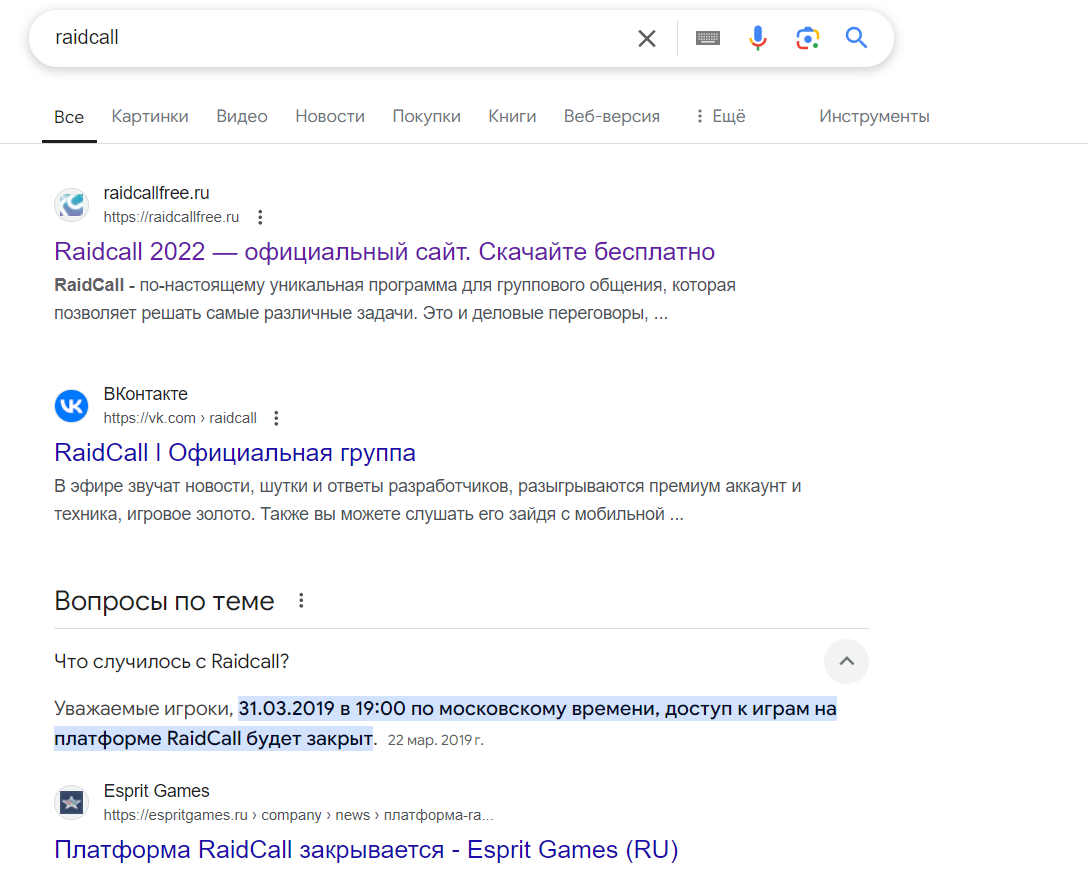Open image search by camera lens icon
The width and height of the screenshot is (1088, 871).
click(x=808, y=38)
